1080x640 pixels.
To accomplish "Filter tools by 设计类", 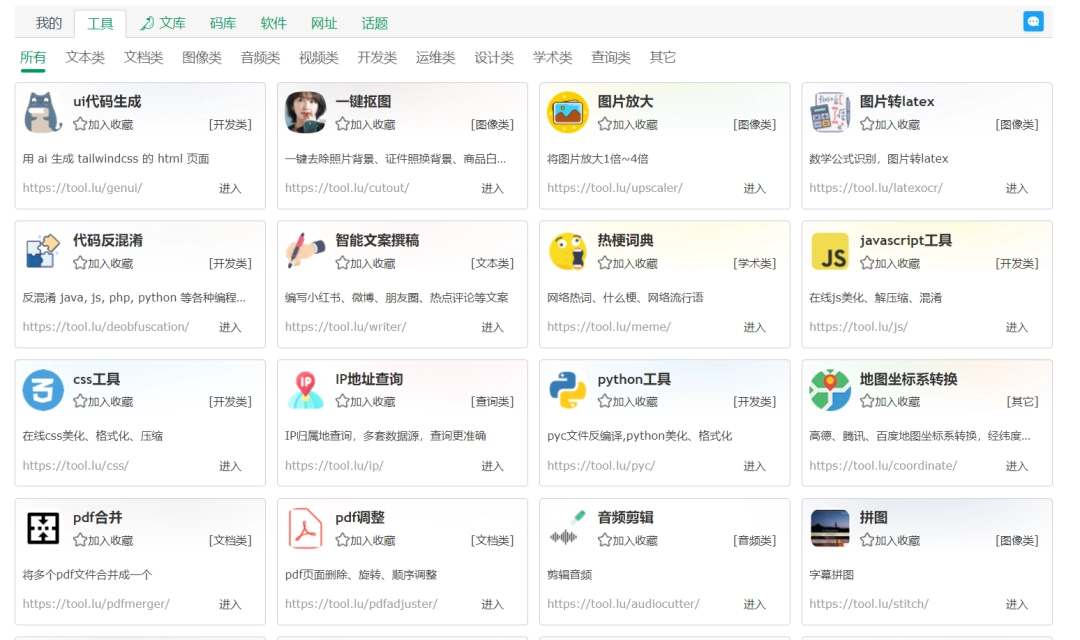I will click(495, 58).
